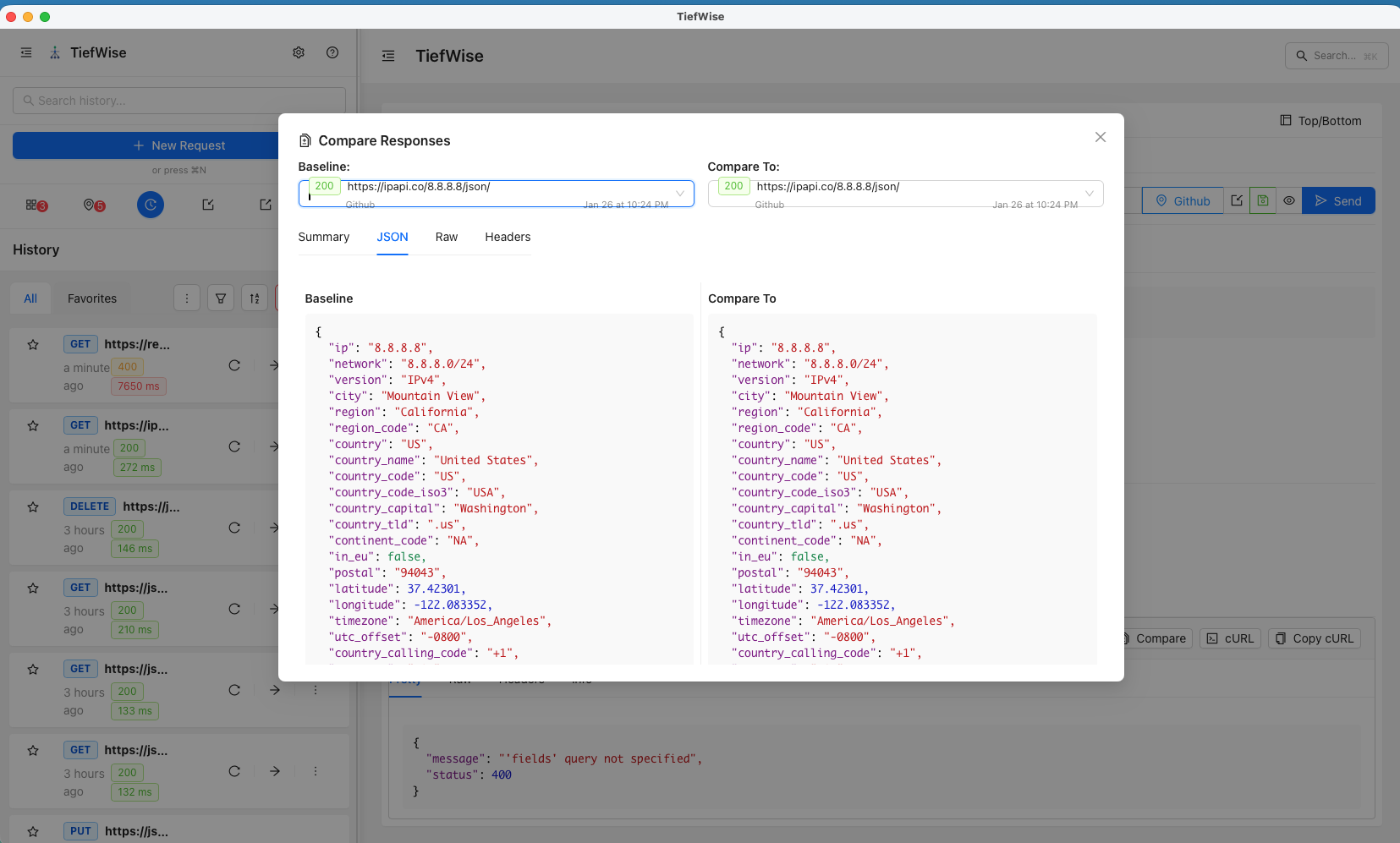Expand the Baseline response dropdown
Image resolution: width=1400 pixels, height=843 pixels.
click(x=497, y=194)
